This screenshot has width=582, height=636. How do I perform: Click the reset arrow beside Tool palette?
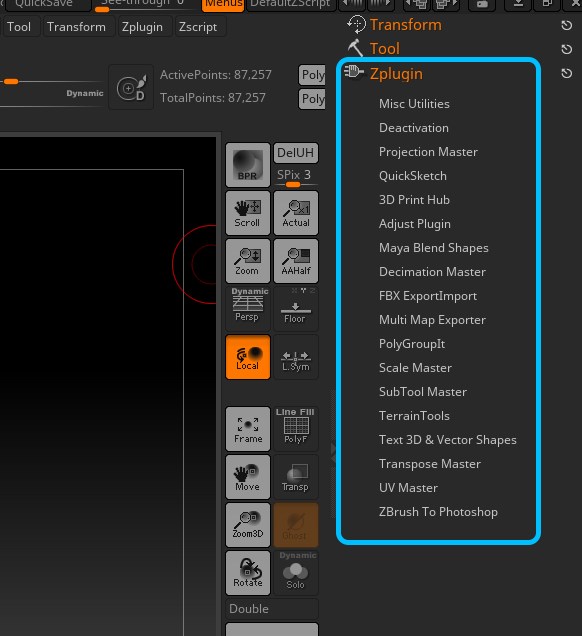pos(567,49)
